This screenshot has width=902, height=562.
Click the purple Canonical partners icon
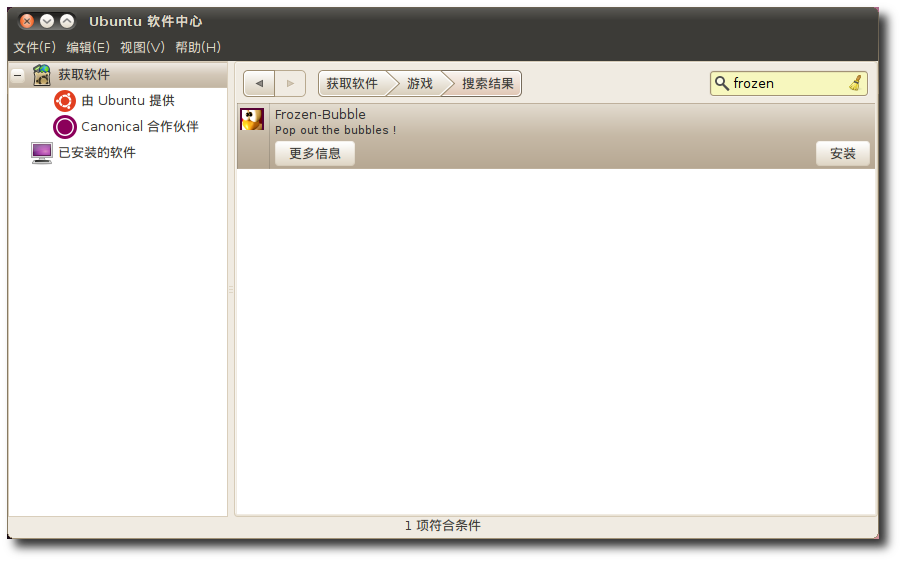click(65, 127)
